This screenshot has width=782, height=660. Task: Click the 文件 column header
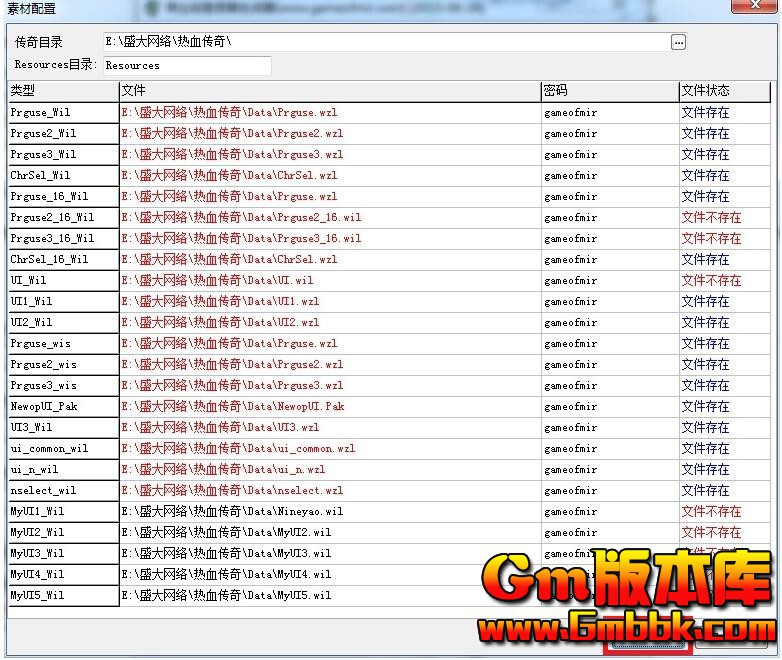pos(330,91)
